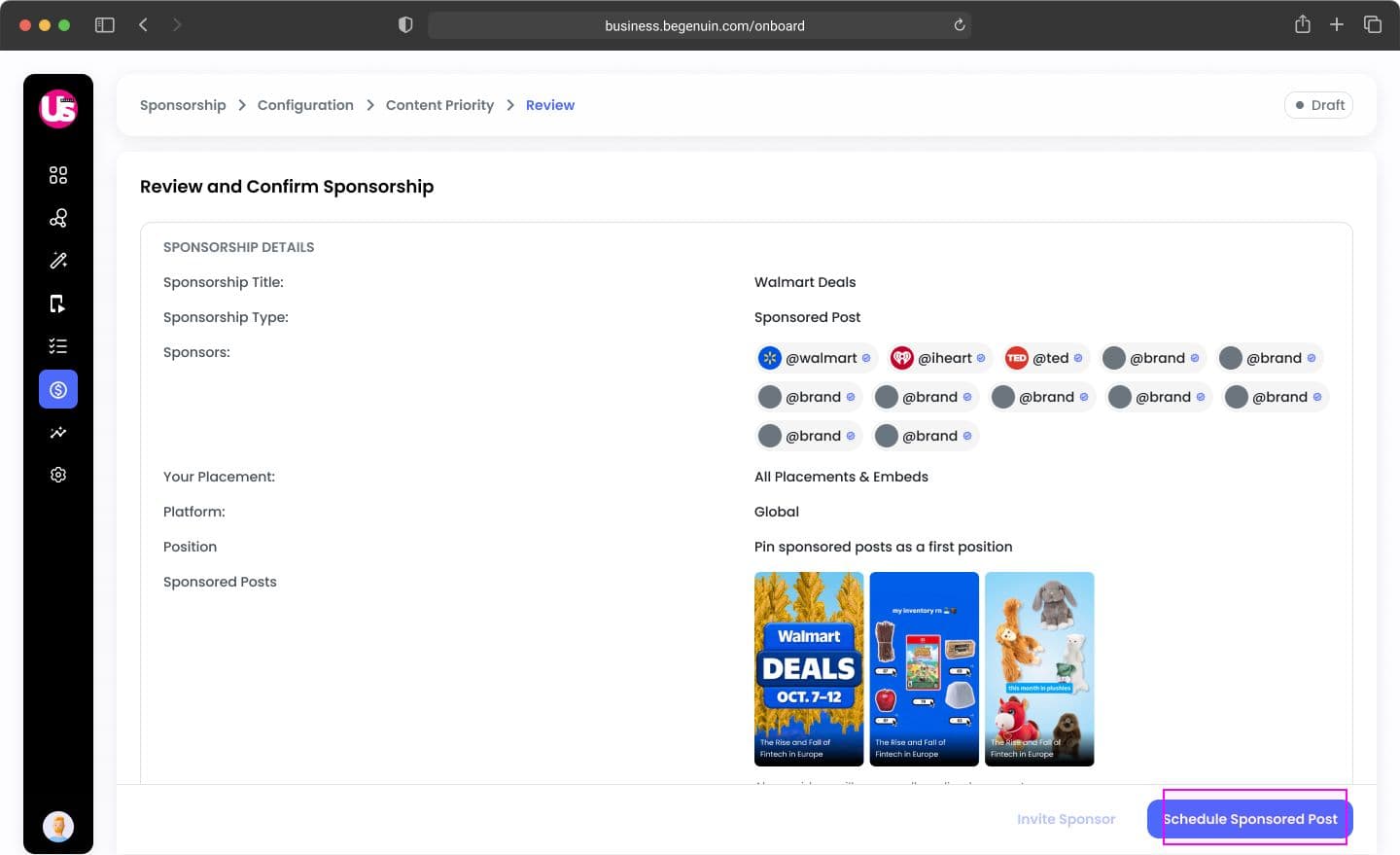Screen dimensions: 1400x855
Task: Show the browser tab overview
Action: 1373,24
